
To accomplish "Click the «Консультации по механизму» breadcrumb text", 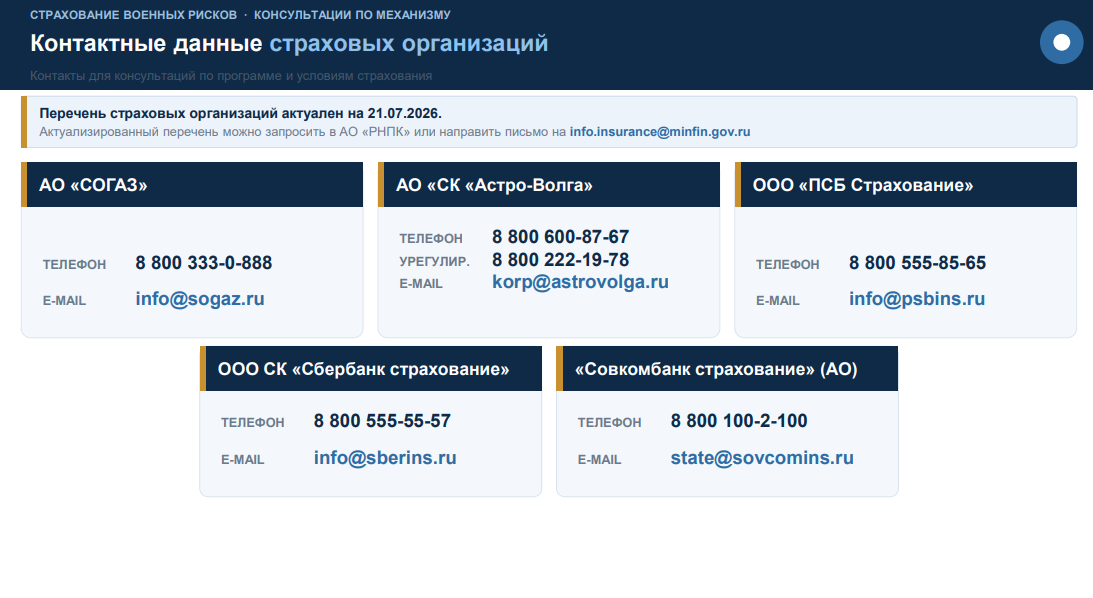I will click(352, 15).
